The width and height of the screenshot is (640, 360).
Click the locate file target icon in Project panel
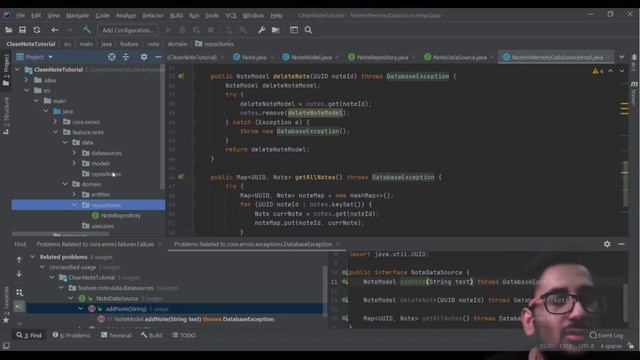point(111,57)
